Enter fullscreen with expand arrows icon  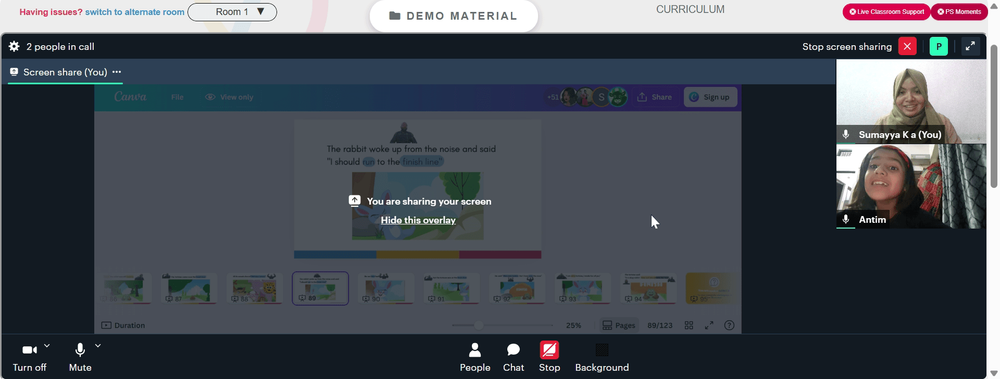point(970,47)
